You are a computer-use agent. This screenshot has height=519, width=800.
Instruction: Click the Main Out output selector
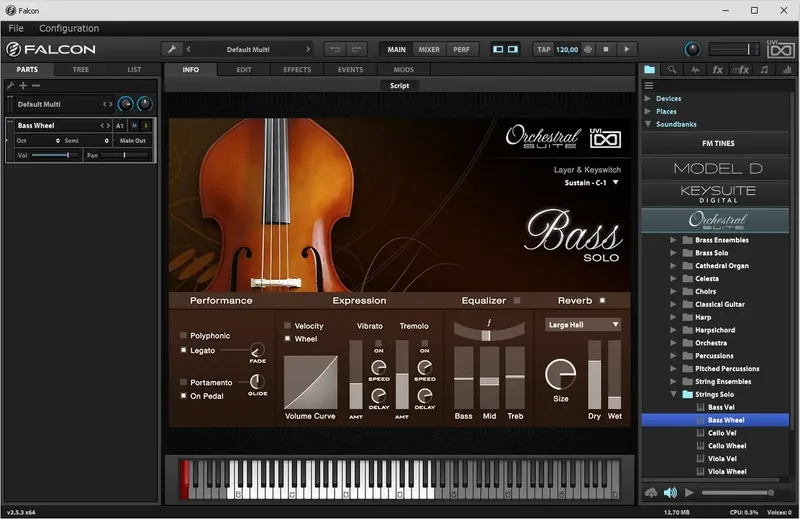pos(133,140)
